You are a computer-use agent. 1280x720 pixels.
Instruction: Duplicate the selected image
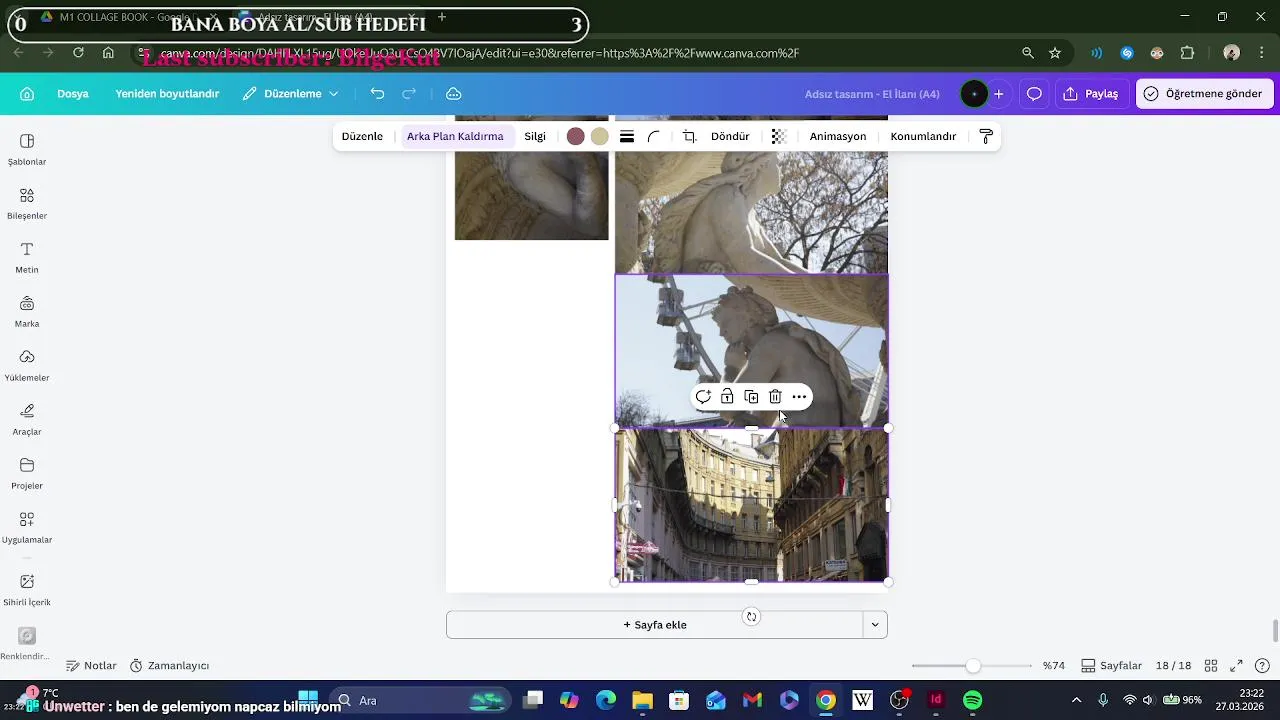point(751,397)
